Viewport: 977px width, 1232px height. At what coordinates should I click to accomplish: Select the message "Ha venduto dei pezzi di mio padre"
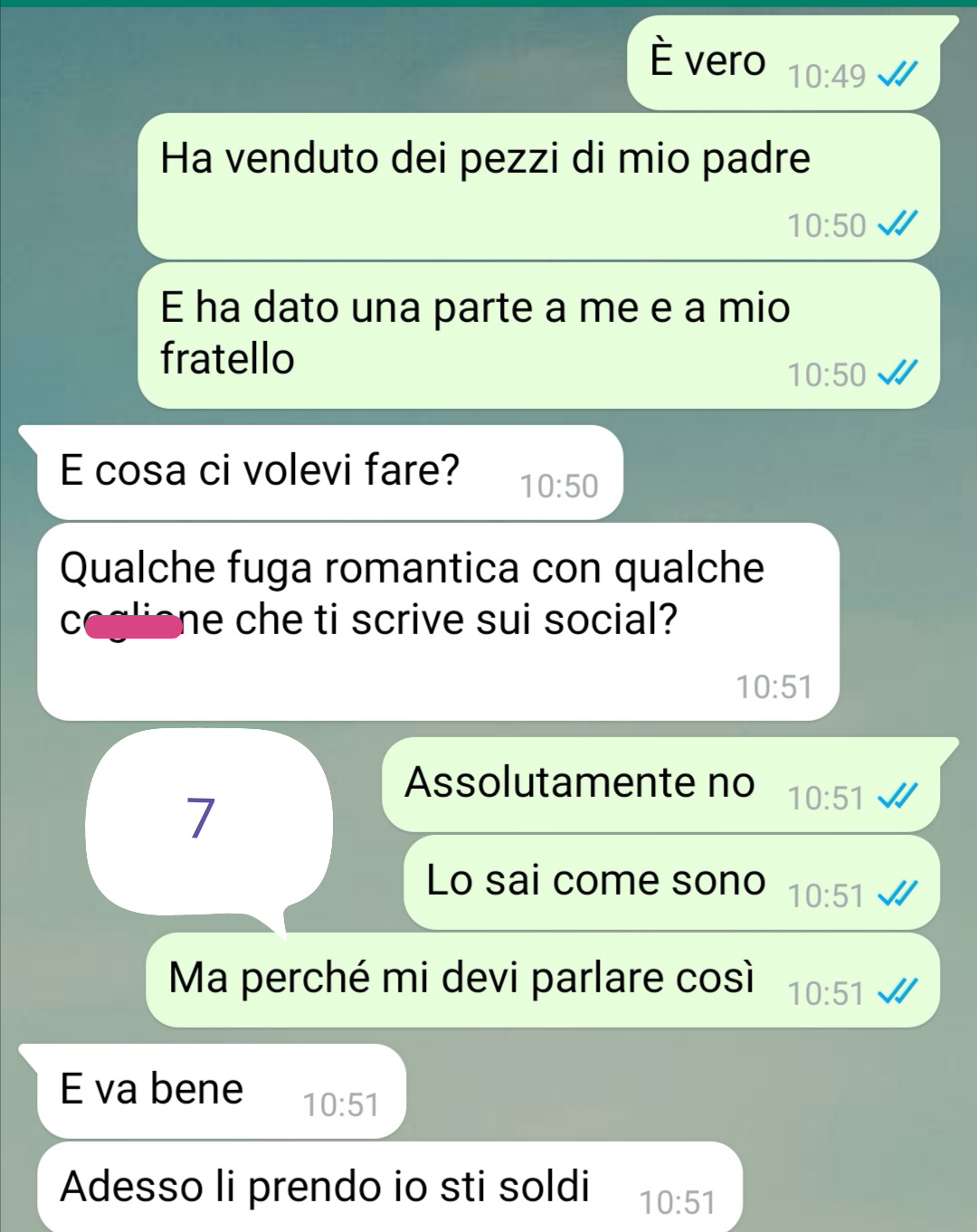click(x=538, y=186)
